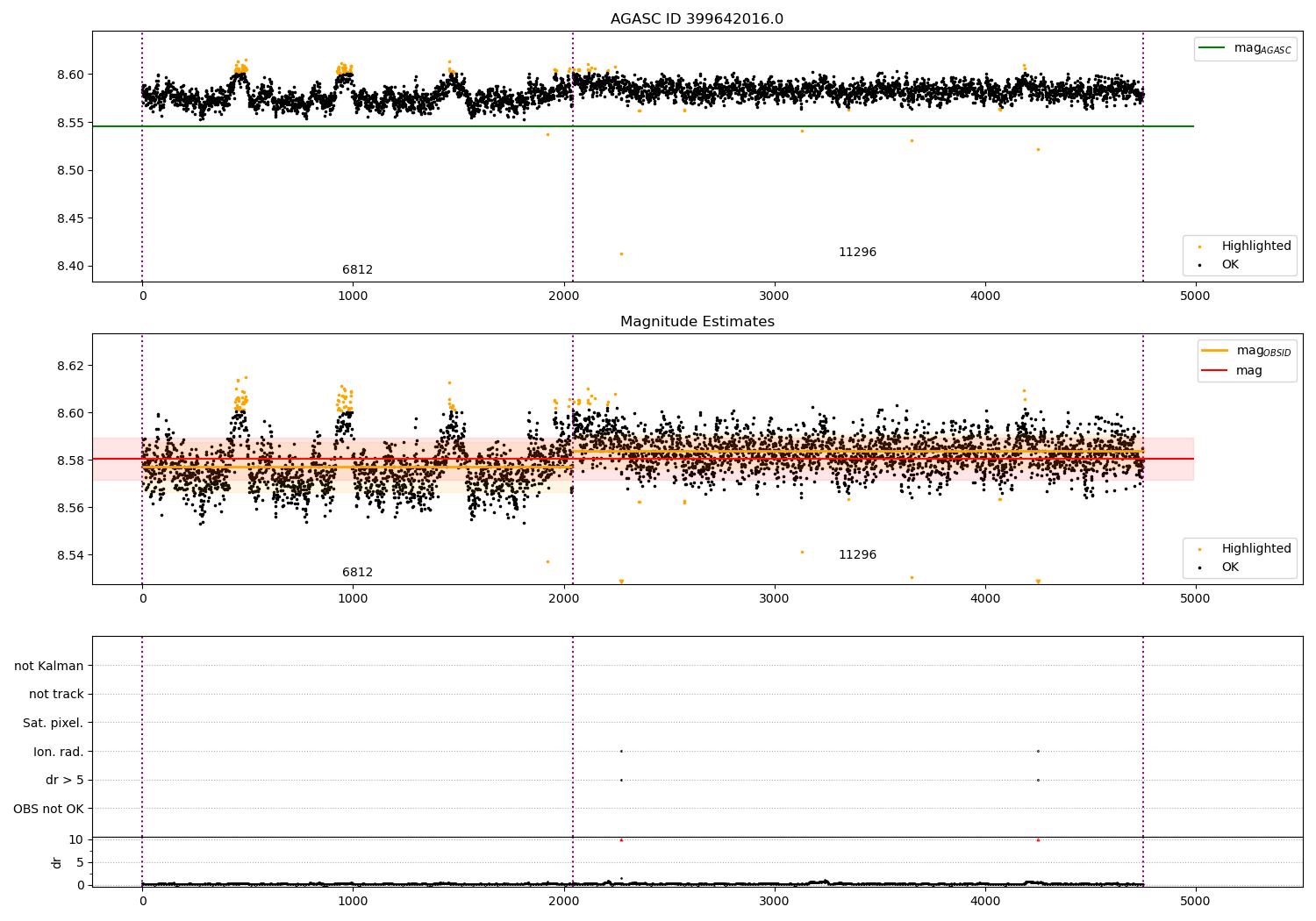Click red triangle at dr 10 near 4250
This screenshot has height=921, width=1316.
(1038, 839)
